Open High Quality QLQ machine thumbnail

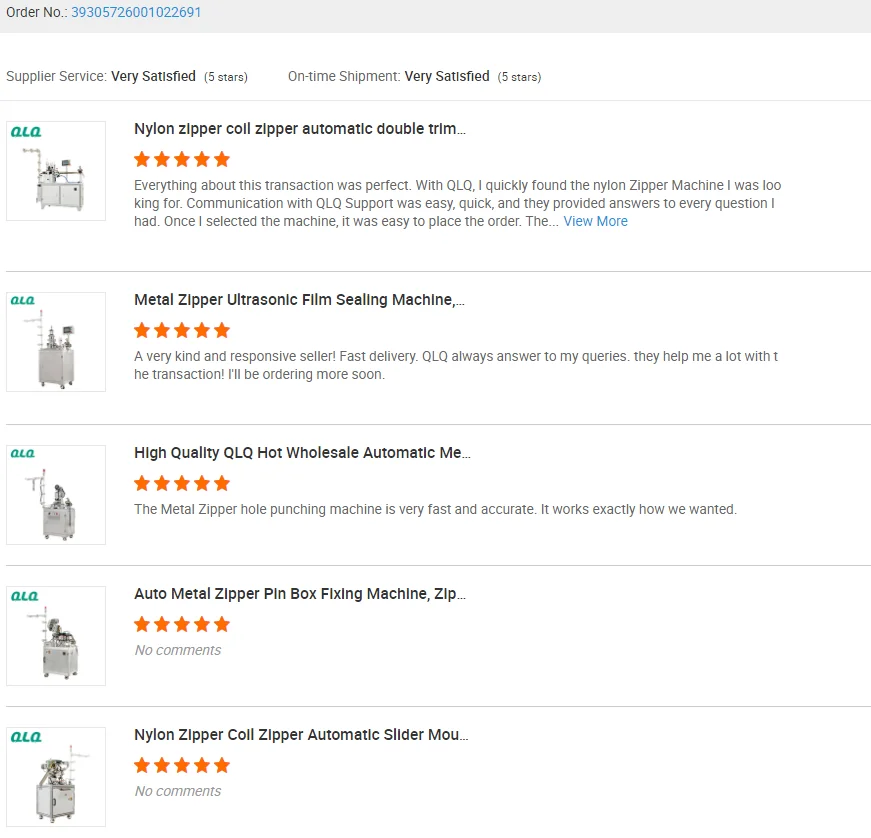56,495
